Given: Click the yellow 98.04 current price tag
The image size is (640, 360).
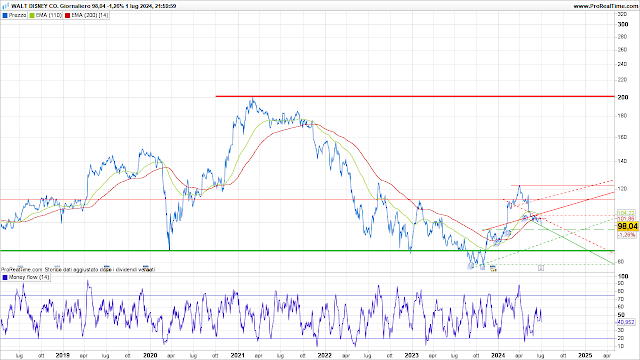Looking at the screenshot, I should tap(627, 226).
